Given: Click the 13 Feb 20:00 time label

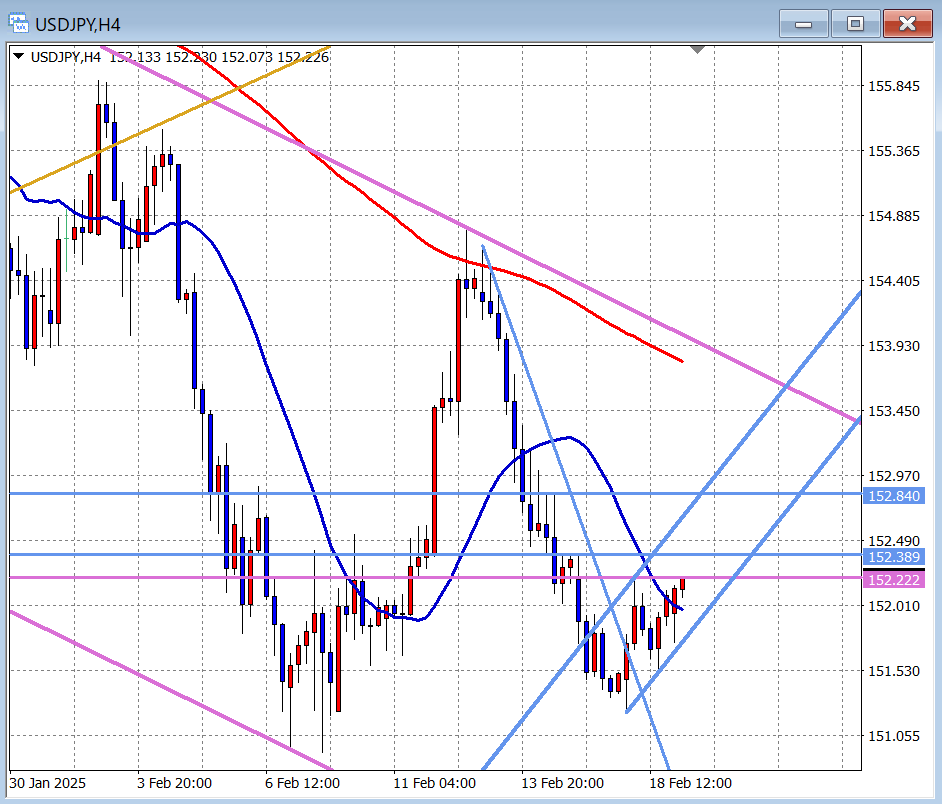Looking at the screenshot, I should tap(562, 782).
